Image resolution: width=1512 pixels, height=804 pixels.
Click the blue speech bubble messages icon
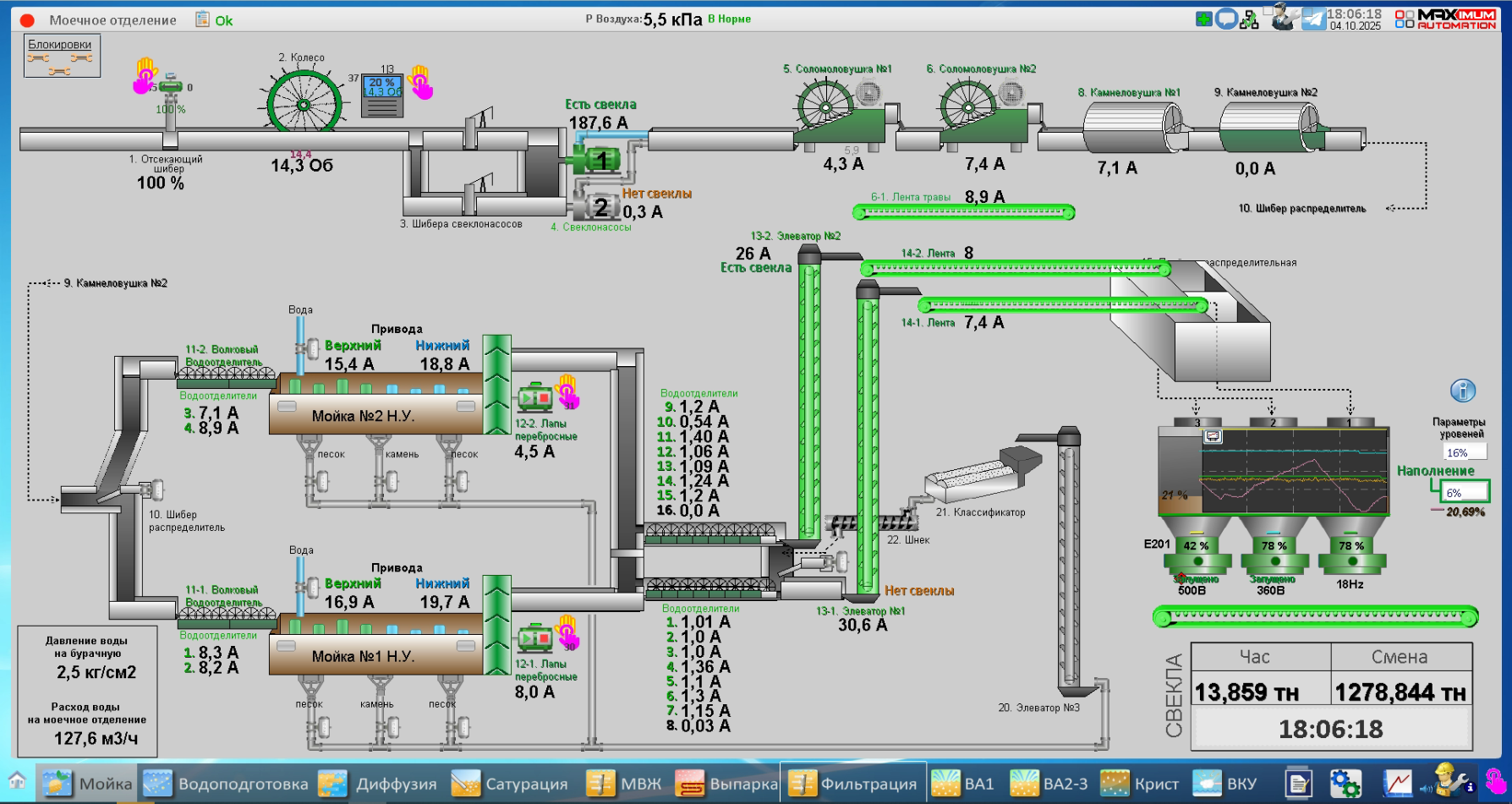click(1226, 19)
